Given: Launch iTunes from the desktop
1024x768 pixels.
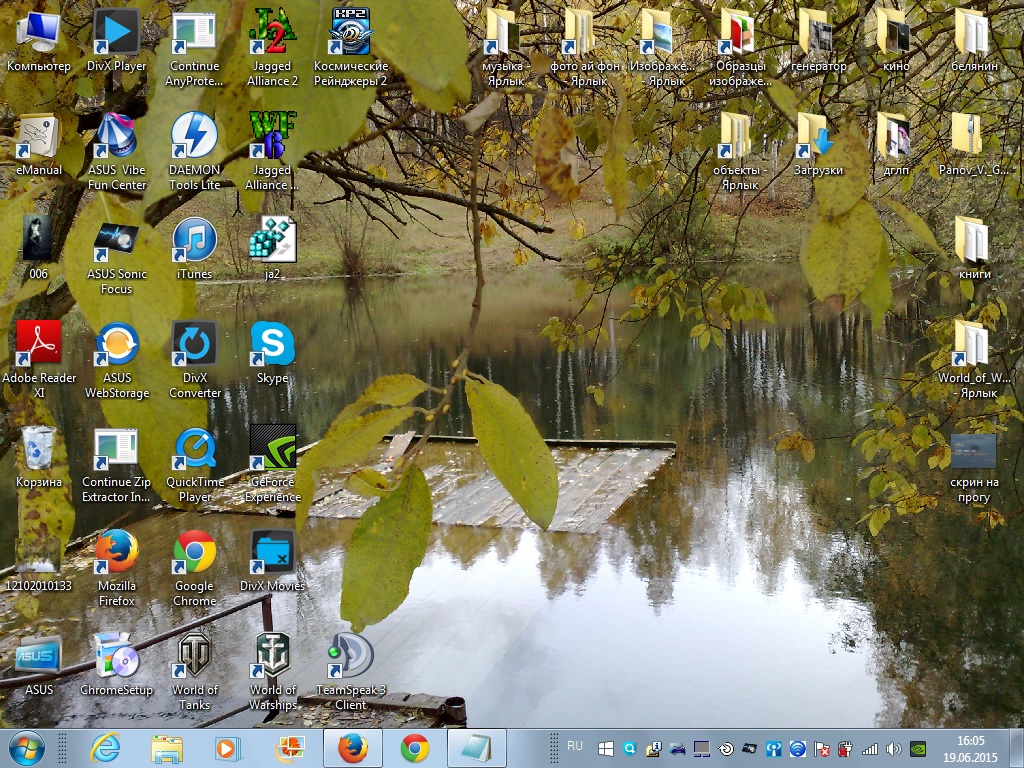Looking at the screenshot, I should tap(194, 241).
